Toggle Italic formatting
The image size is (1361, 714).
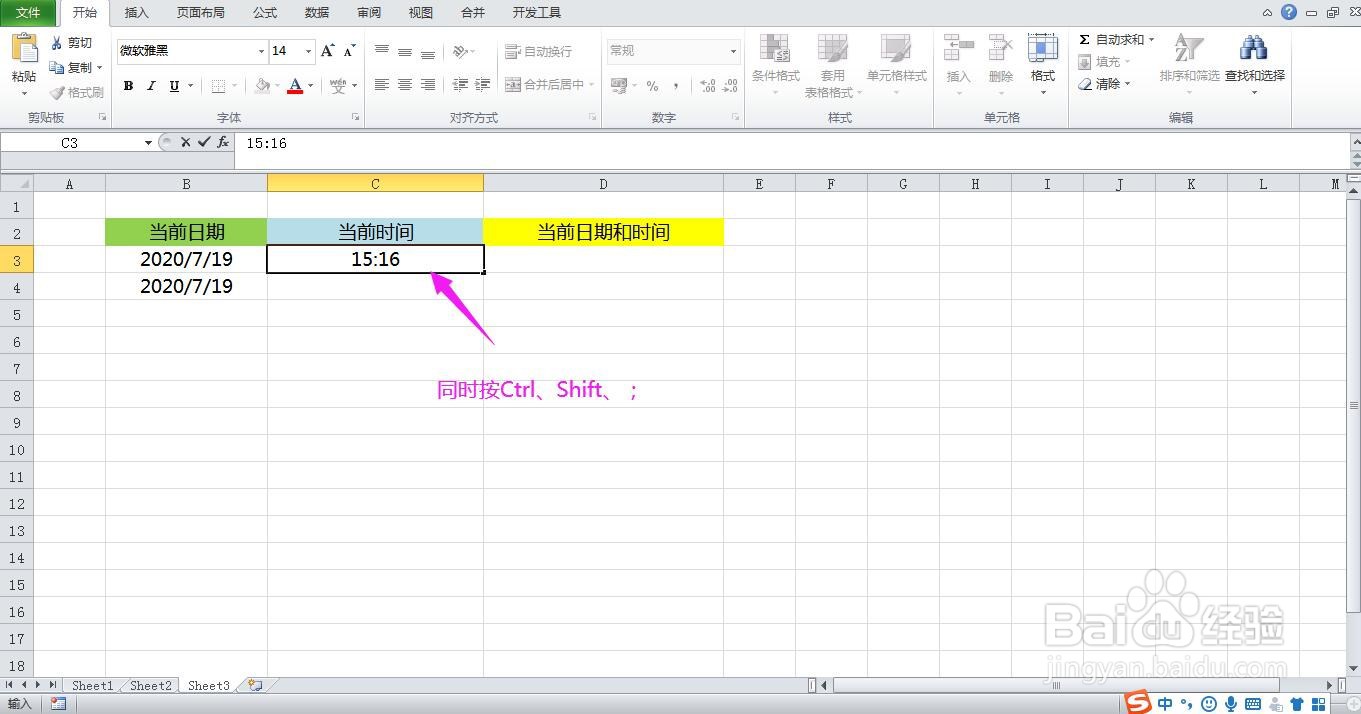pos(151,86)
